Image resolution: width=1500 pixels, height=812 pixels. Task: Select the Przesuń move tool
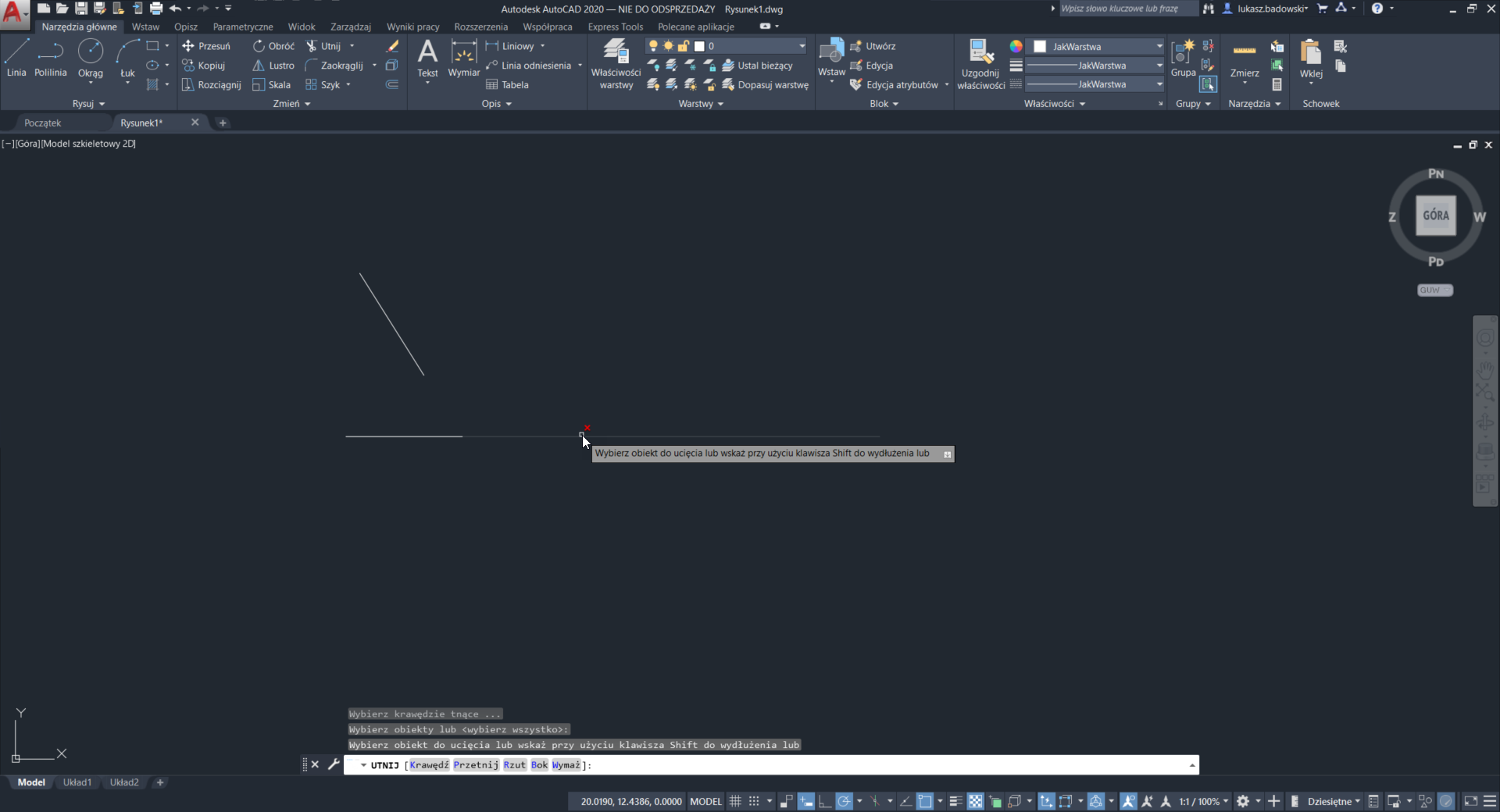[206, 46]
